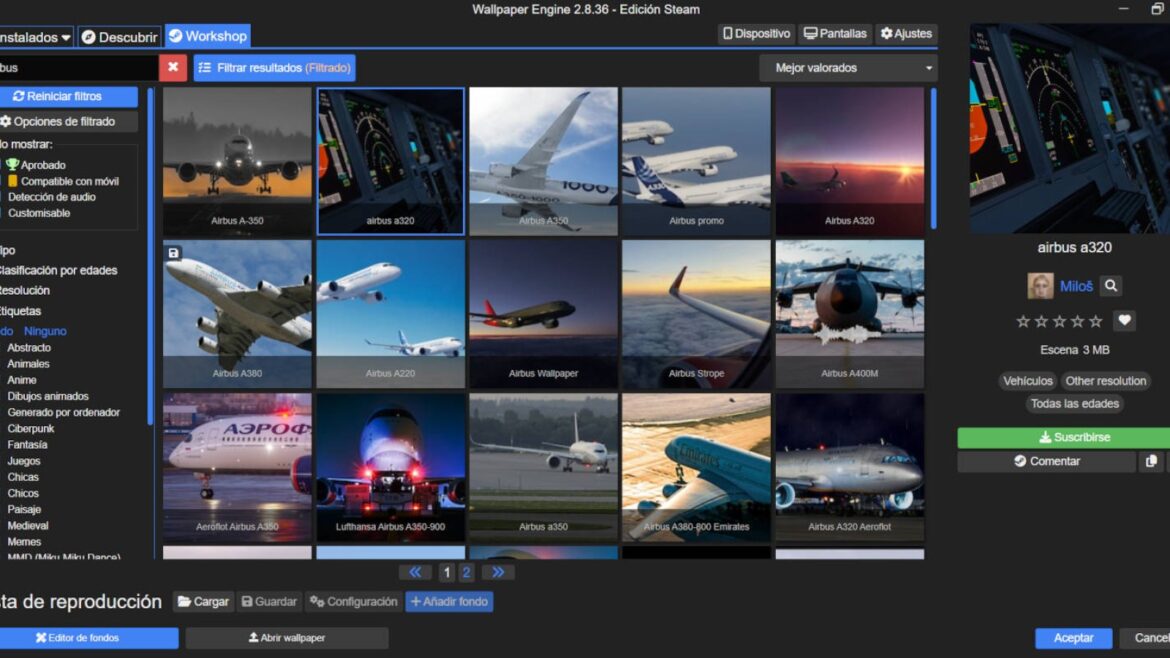
Task: Toggle Detección de audio filter
Action: (51, 197)
